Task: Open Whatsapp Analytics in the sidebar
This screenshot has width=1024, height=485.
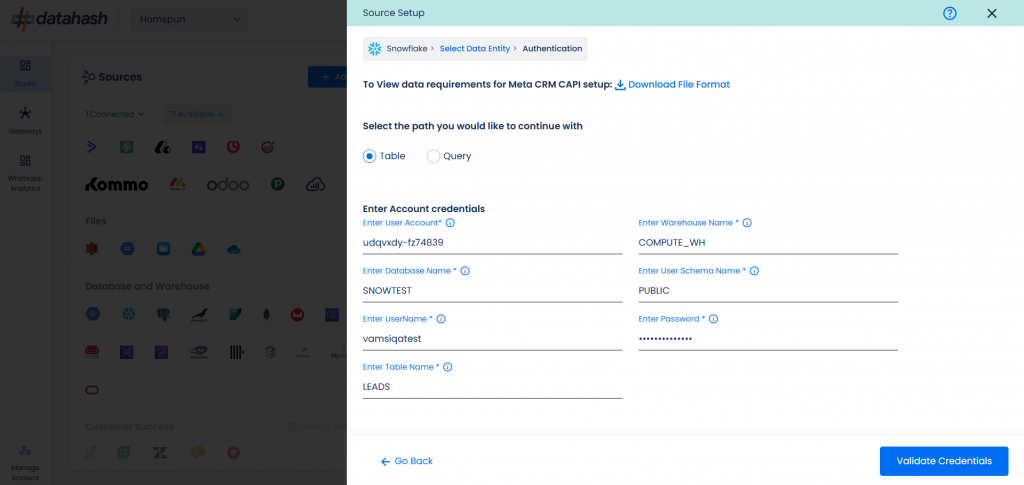Action: pos(25,174)
